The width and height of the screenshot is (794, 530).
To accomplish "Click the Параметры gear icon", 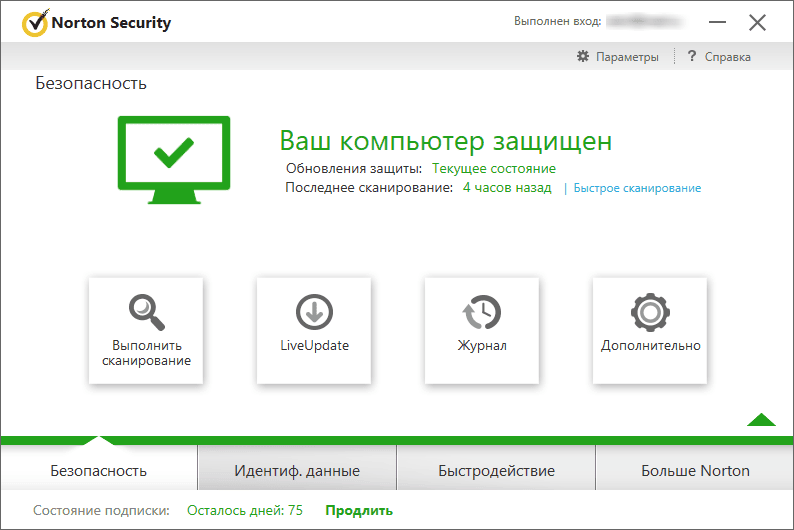I will (x=583, y=56).
